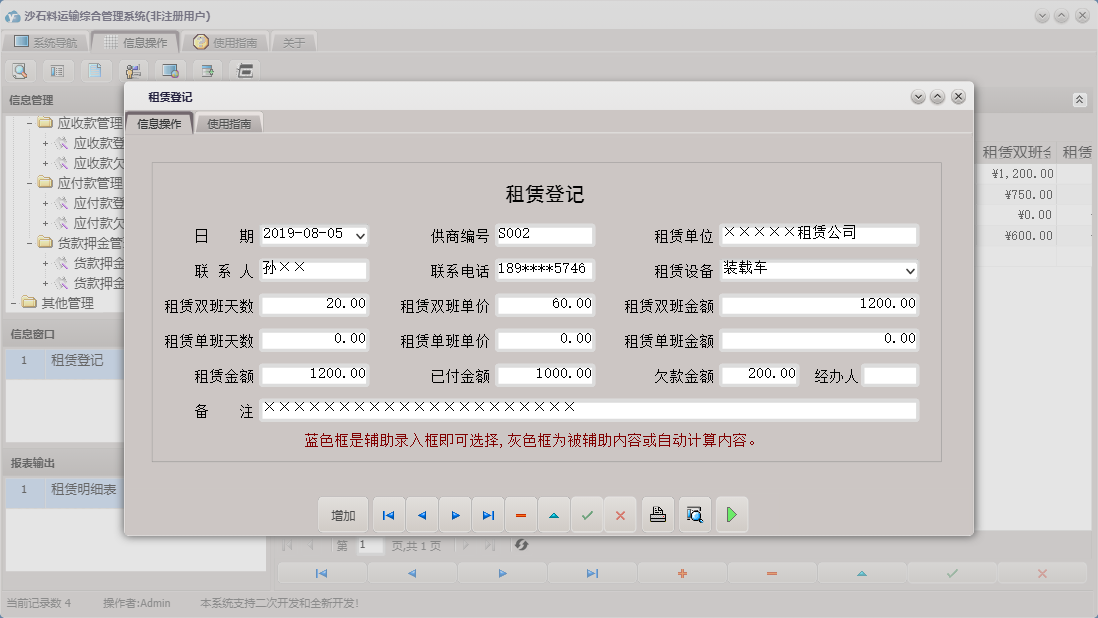Image resolution: width=1098 pixels, height=618 pixels.
Task: Run the form with the green play icon
Action: click(731, 514)
